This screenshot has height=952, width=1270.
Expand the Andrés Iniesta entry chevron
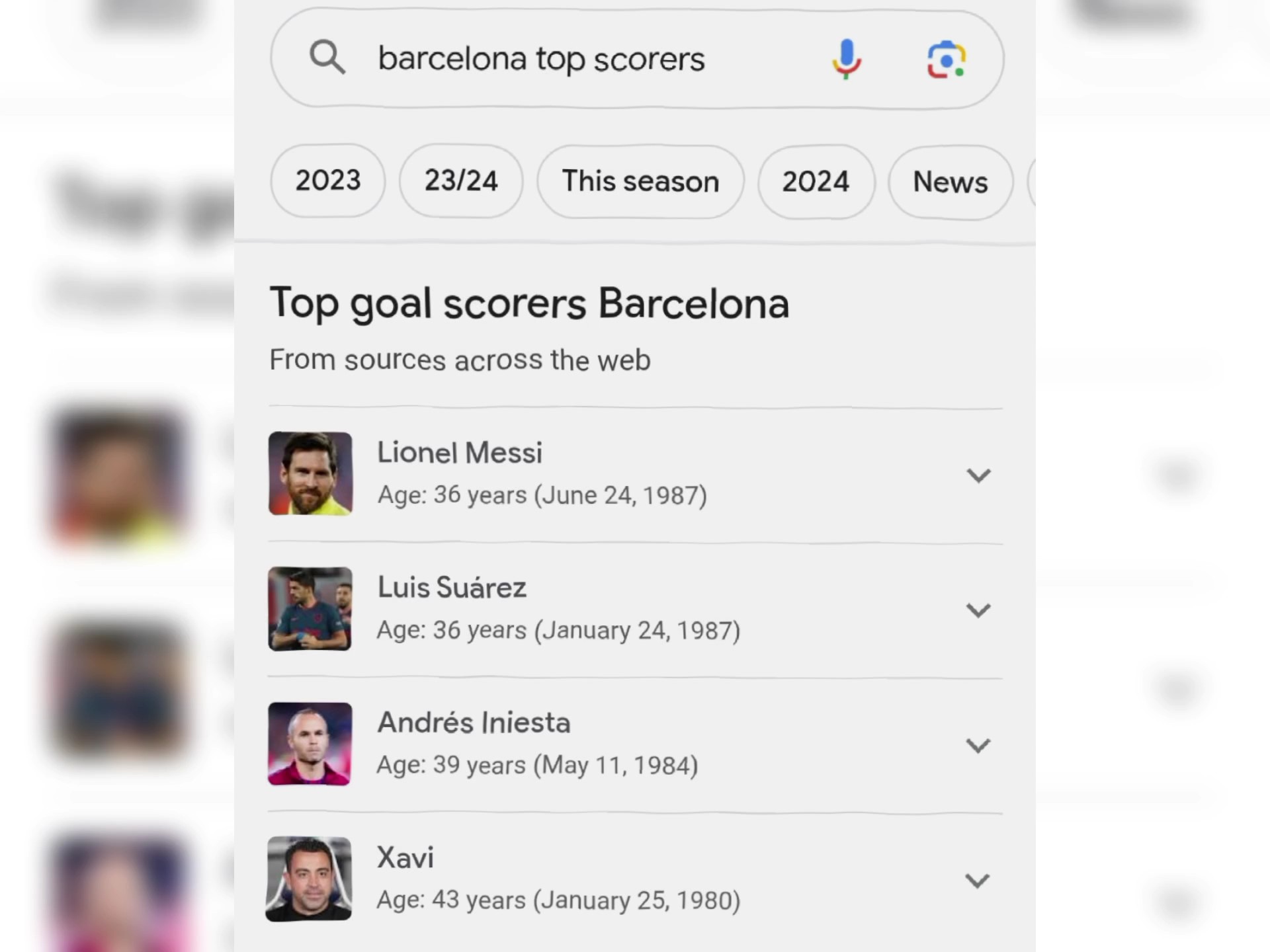point(978,746)
